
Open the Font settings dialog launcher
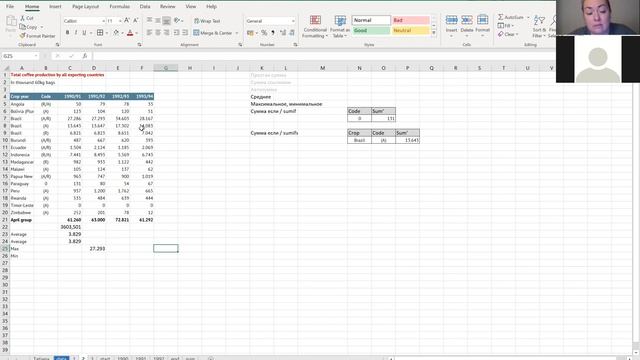point(139,45)
